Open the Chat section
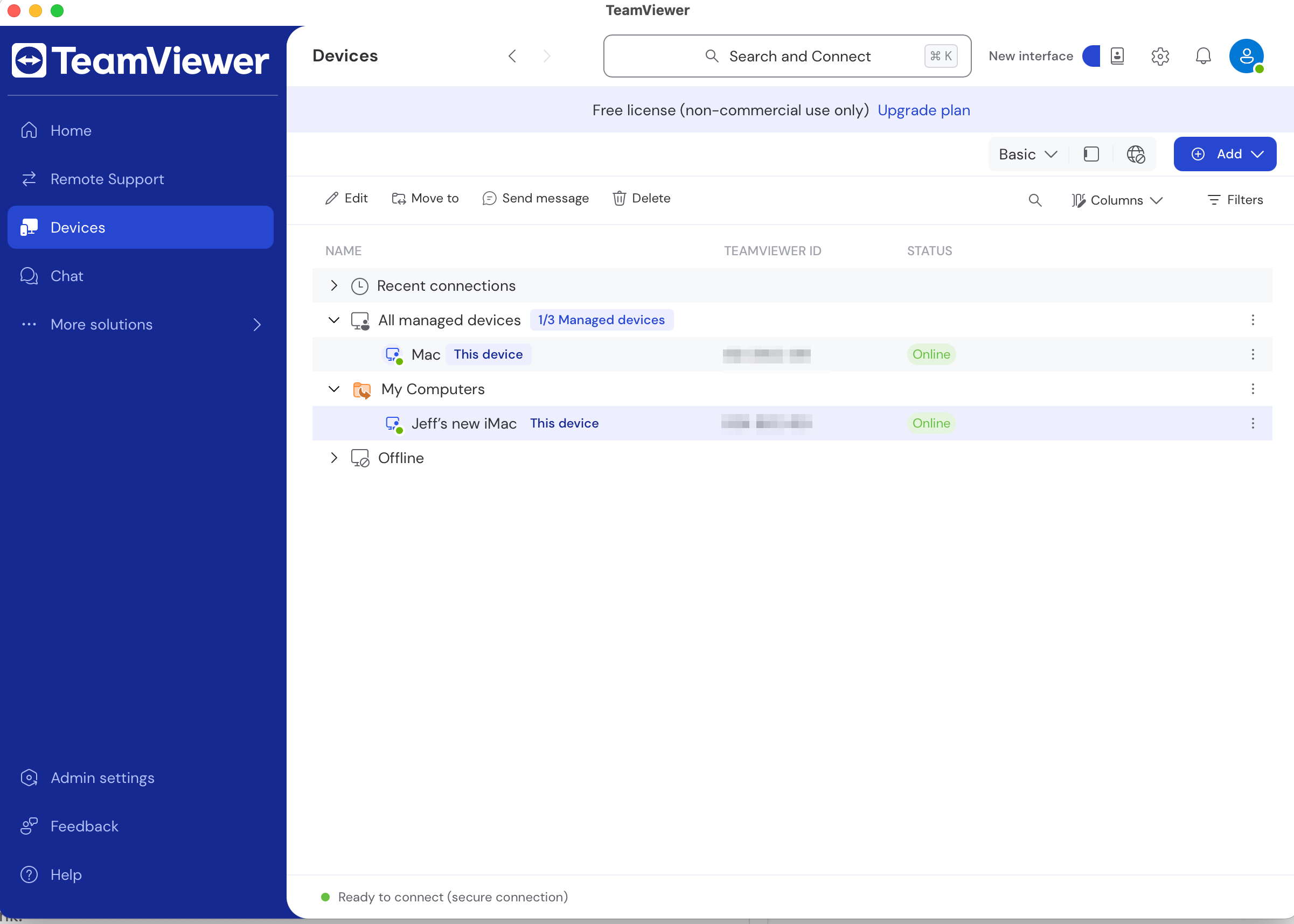This screenshot has width=1294, height=924. 140,276
